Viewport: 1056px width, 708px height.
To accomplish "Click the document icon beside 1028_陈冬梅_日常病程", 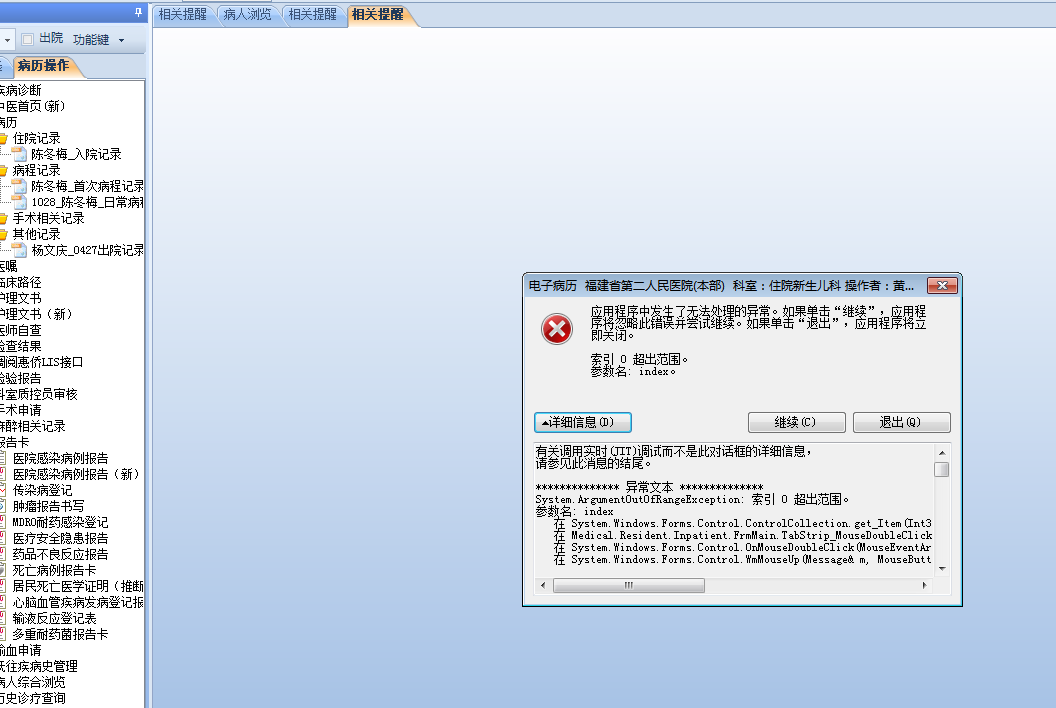I will 20,202.
